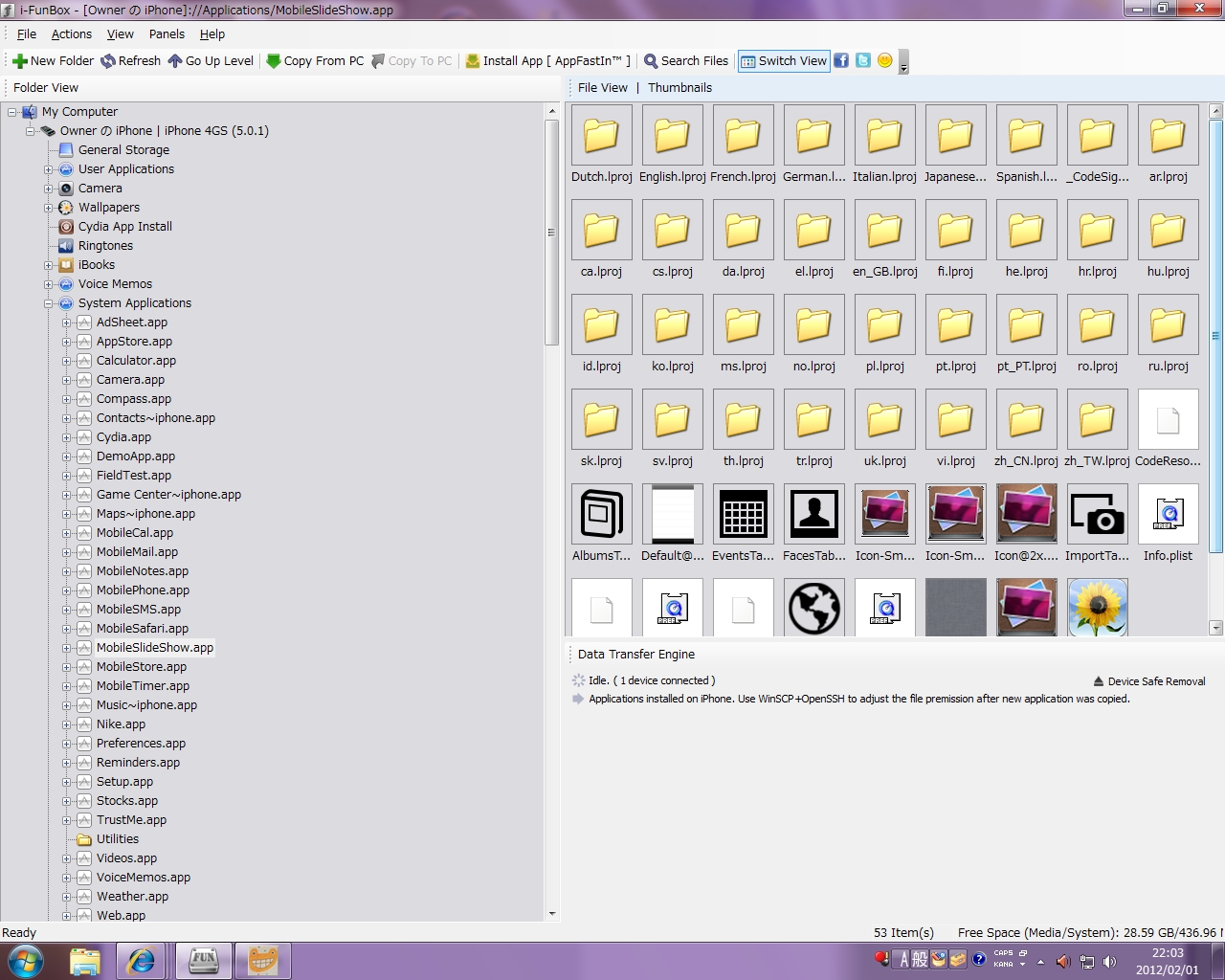The image size is (1225, 980).
Task: Select the en_GB.lproj folder icon
Action: pyautogui.click(x=884, y=230)
